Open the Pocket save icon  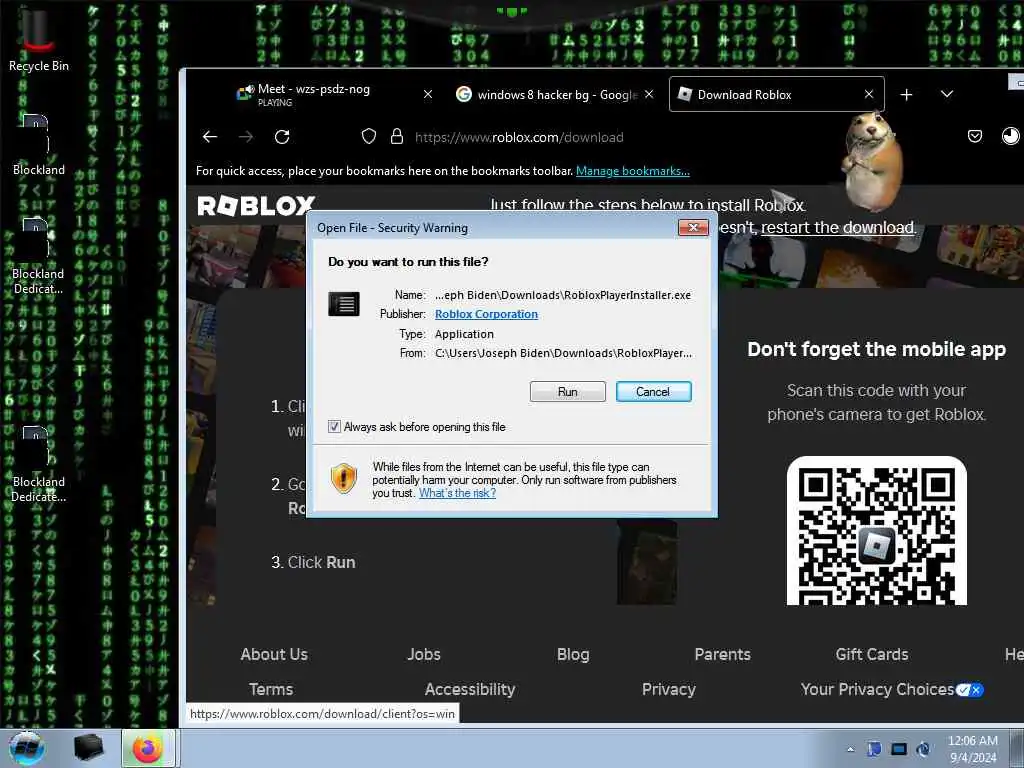tap(974, 136)
